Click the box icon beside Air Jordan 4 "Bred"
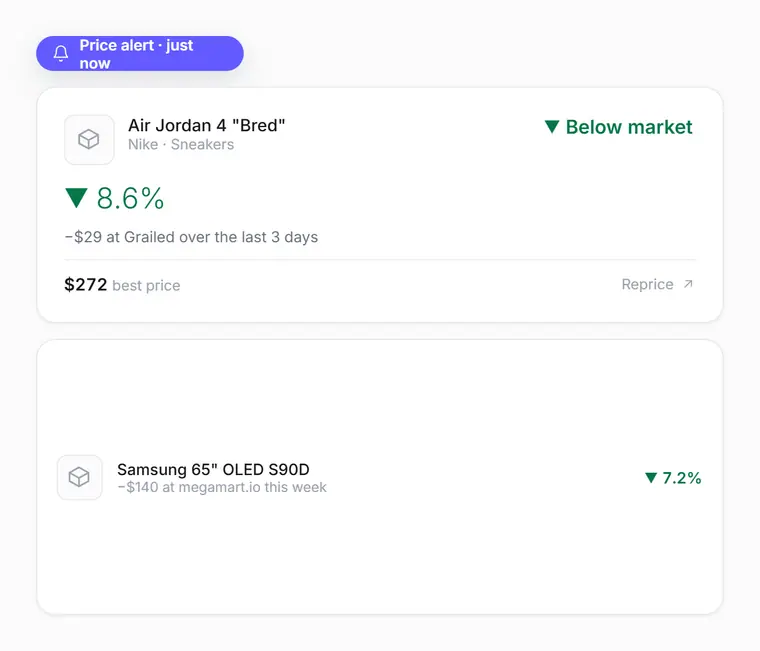The image size is (760, 651). pyautogui.click(x=89, y=140)
